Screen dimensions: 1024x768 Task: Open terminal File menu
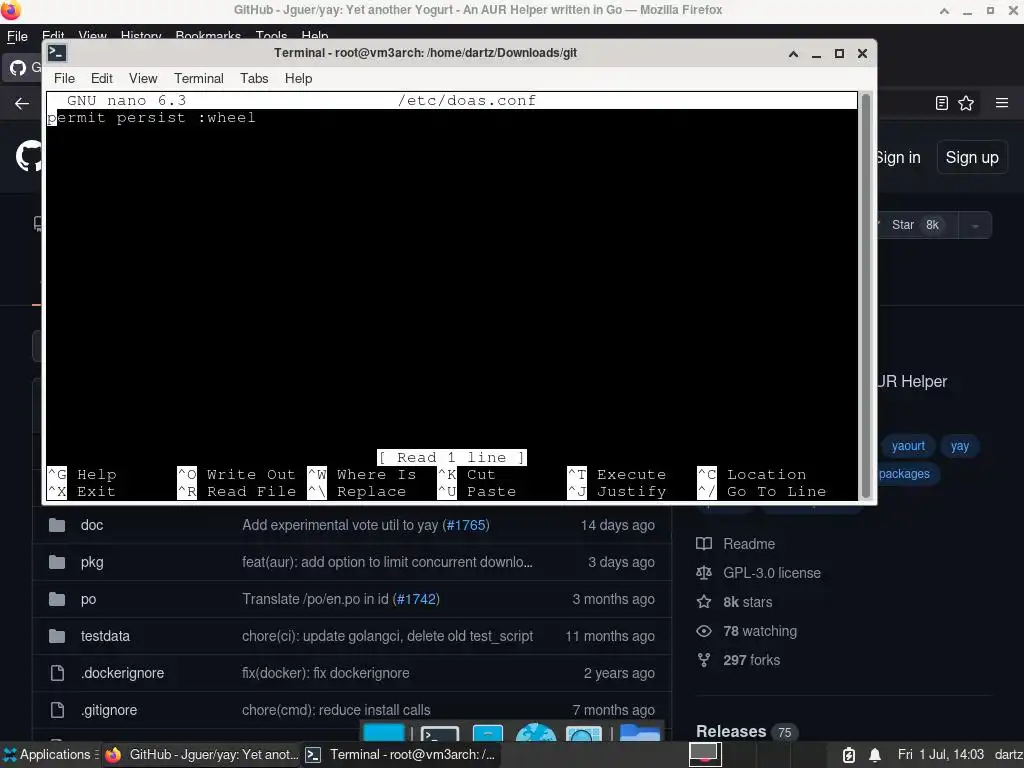tap(64, 78)
